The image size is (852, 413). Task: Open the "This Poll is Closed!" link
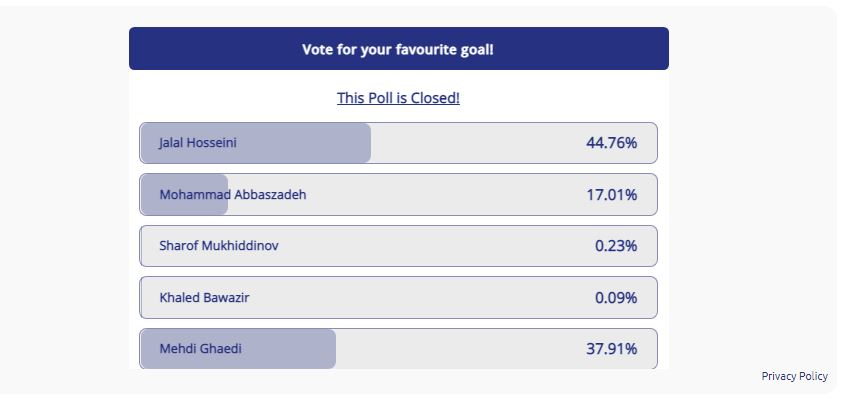point(398,98)
